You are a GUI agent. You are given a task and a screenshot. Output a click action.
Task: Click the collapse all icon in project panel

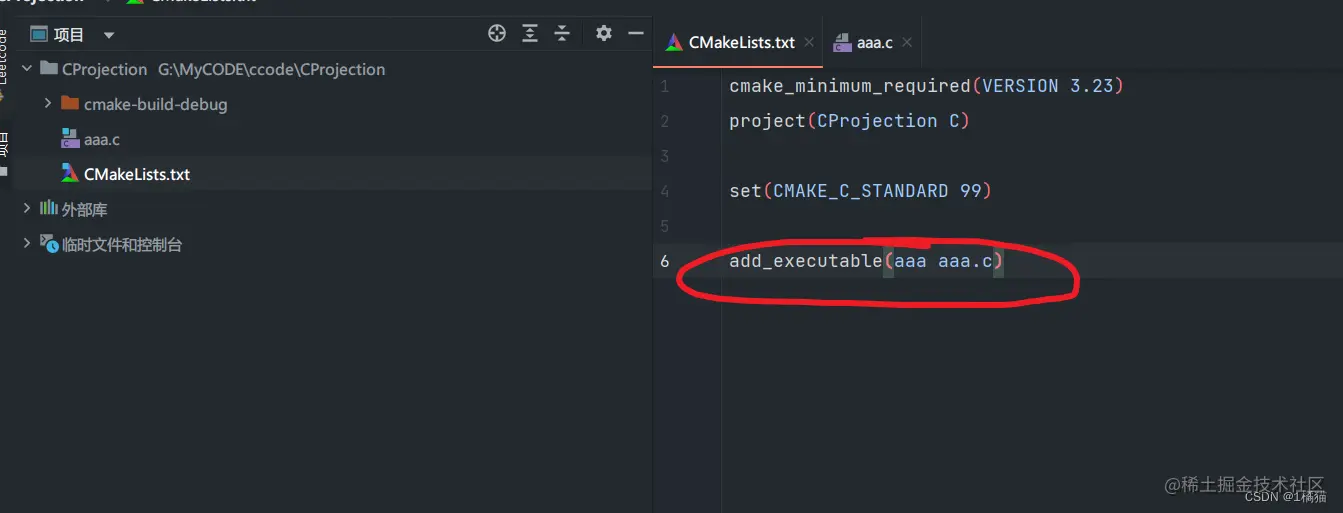562,34
